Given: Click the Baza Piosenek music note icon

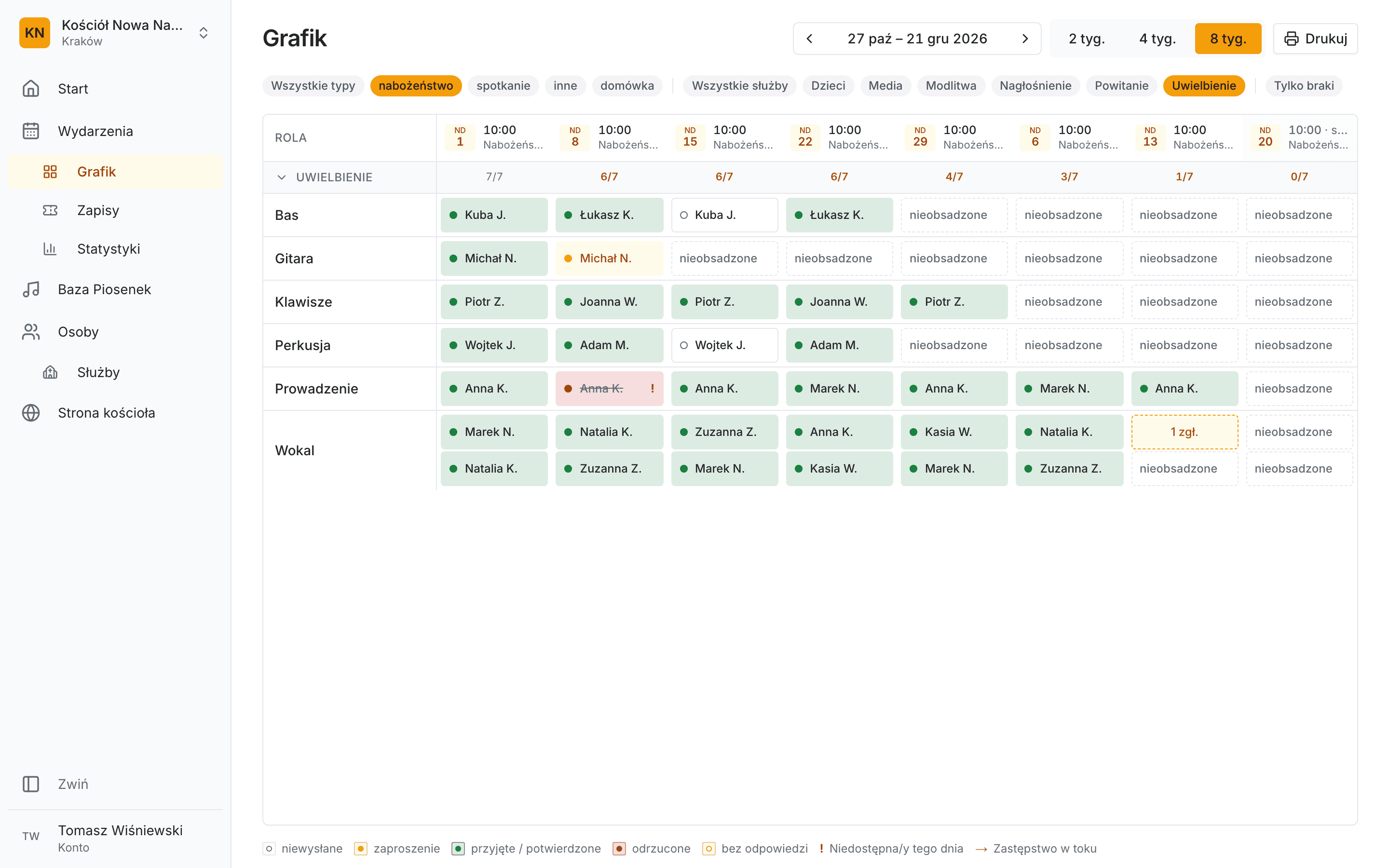Looking at the screenshot, I should pyautogui.click(x=31, y=289).
